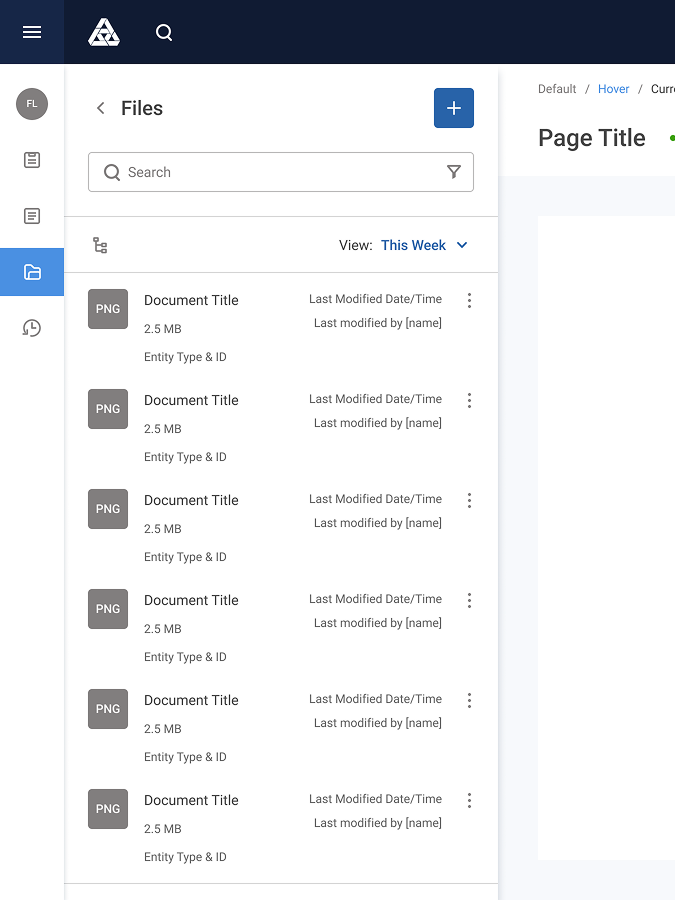Open options menu for first document

point(469,301)
